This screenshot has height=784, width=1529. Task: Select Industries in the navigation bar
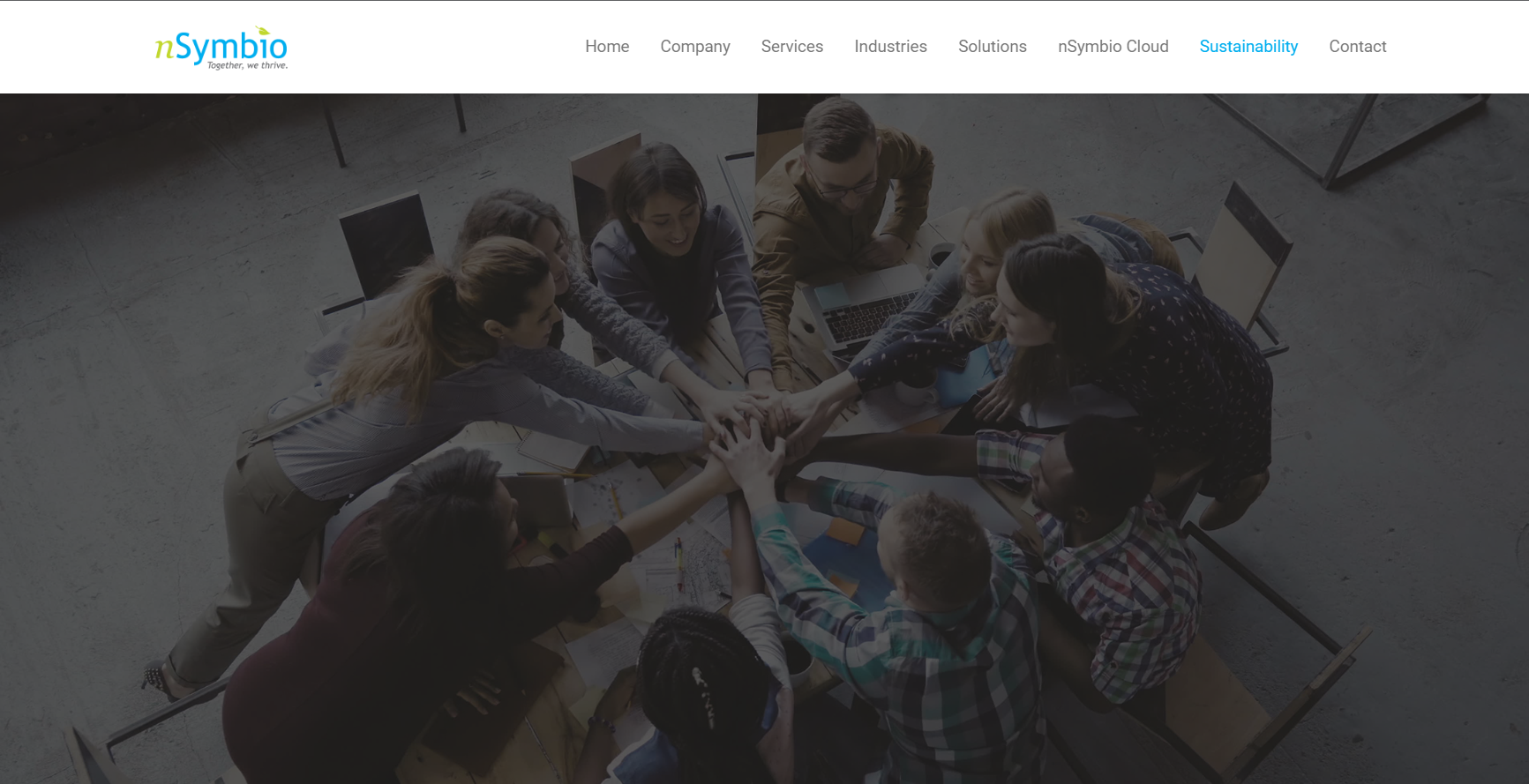click(x=890, y=47)
